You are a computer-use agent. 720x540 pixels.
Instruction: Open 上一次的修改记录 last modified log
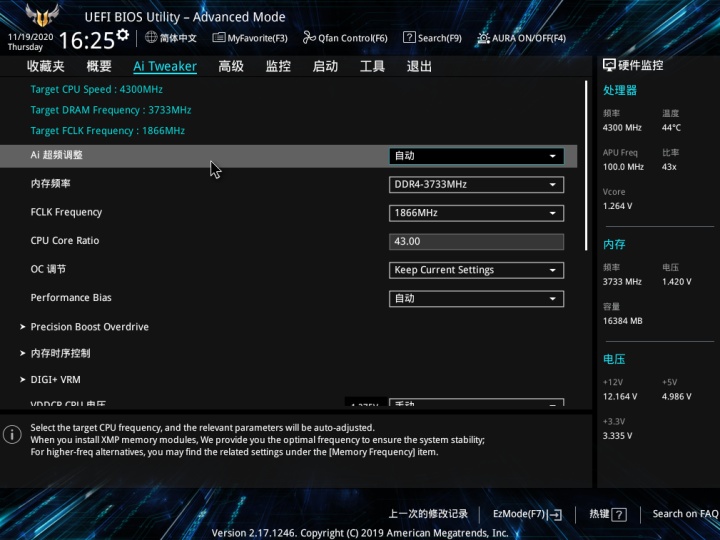tap(428, 514)
